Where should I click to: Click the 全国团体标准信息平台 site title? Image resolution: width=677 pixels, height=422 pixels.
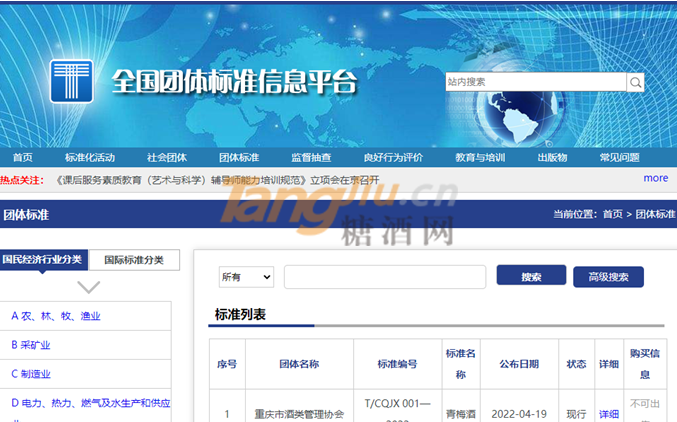[235, 82]
